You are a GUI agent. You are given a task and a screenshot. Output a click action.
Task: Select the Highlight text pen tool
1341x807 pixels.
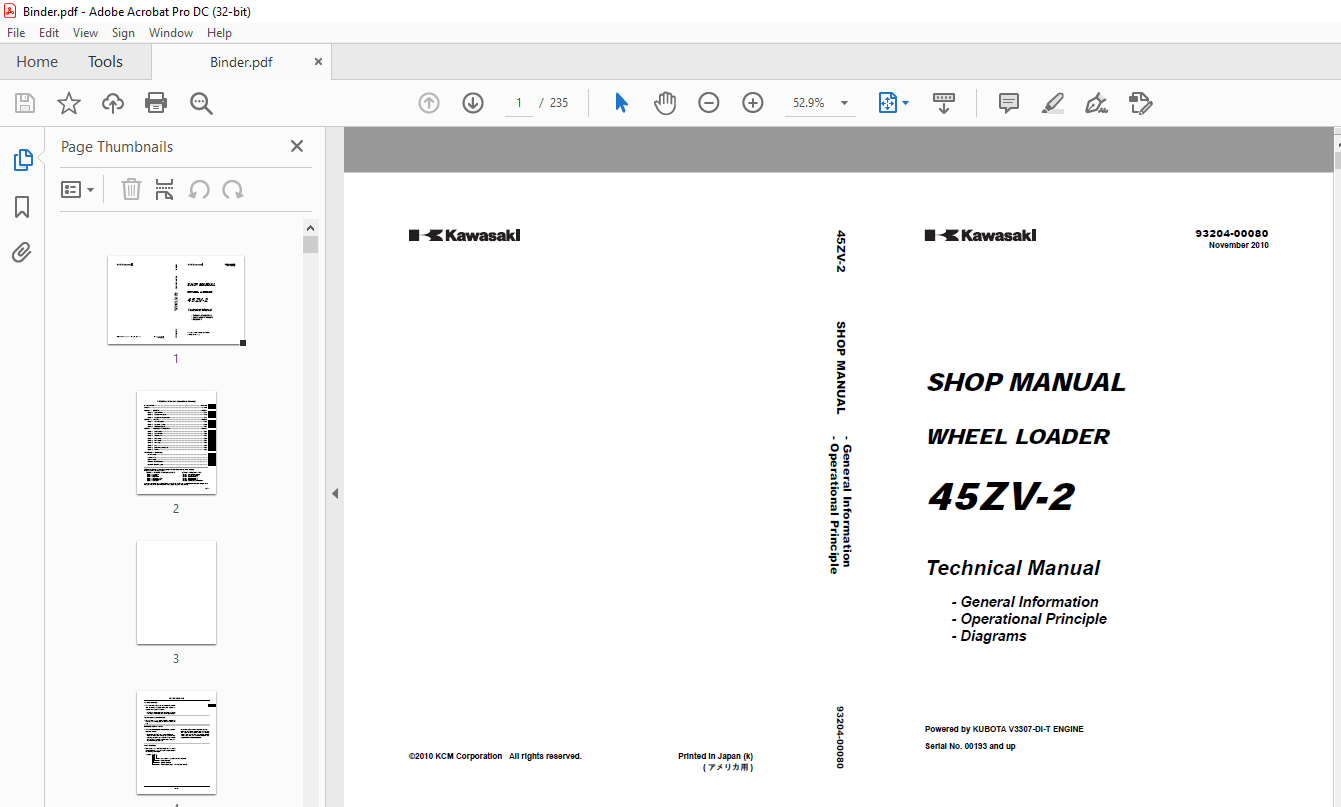tap(1052, 103)
